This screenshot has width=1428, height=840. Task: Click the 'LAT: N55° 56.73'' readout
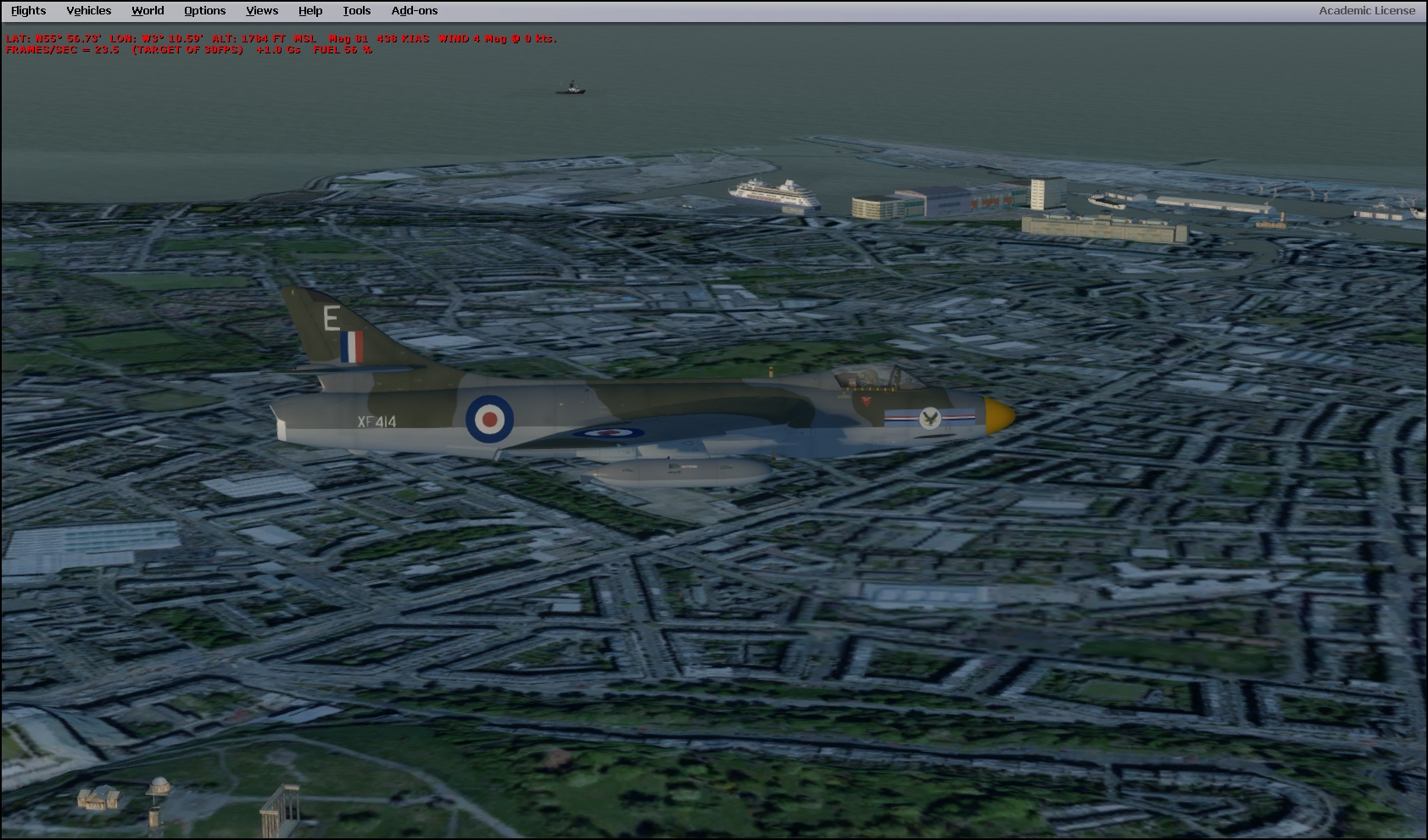53,38
